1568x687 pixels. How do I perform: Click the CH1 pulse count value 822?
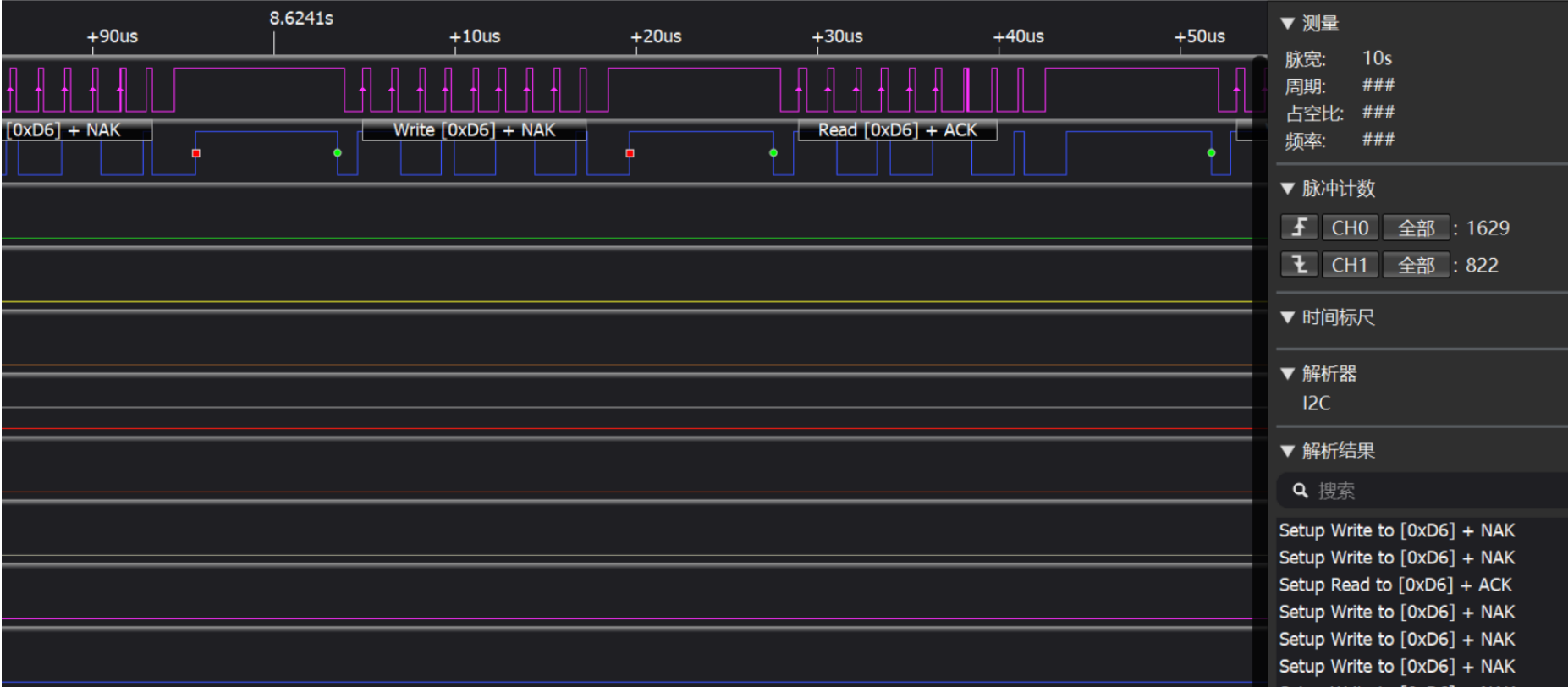[x=1482, y=265]
